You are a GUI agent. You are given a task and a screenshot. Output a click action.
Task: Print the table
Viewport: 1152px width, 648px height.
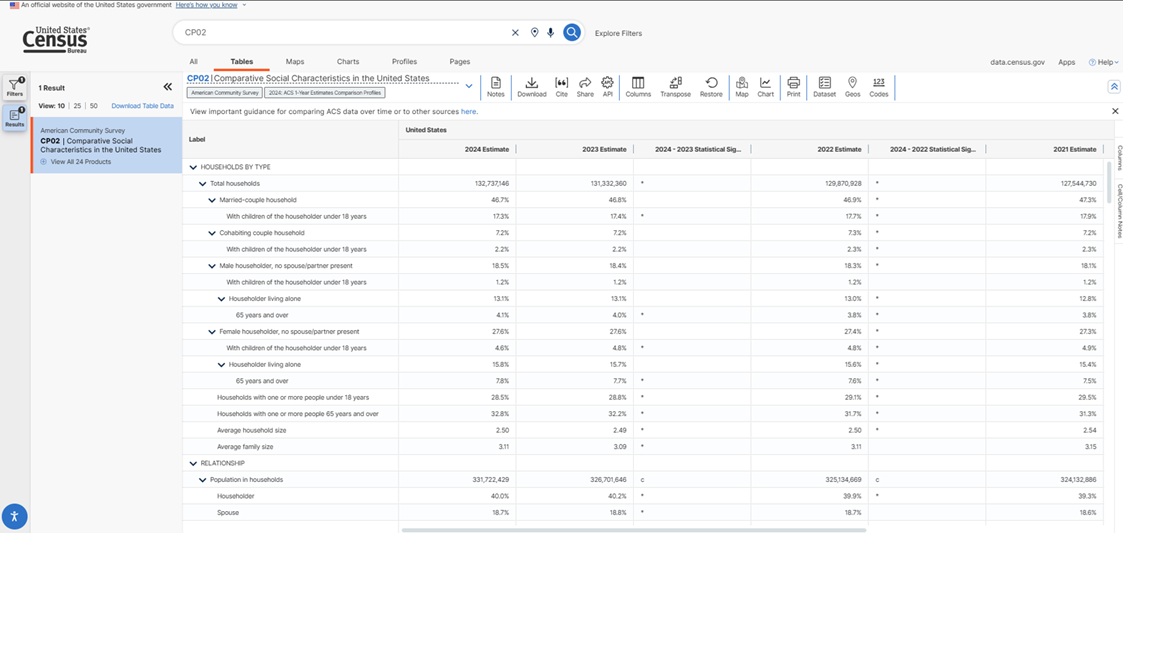(793, 87)
